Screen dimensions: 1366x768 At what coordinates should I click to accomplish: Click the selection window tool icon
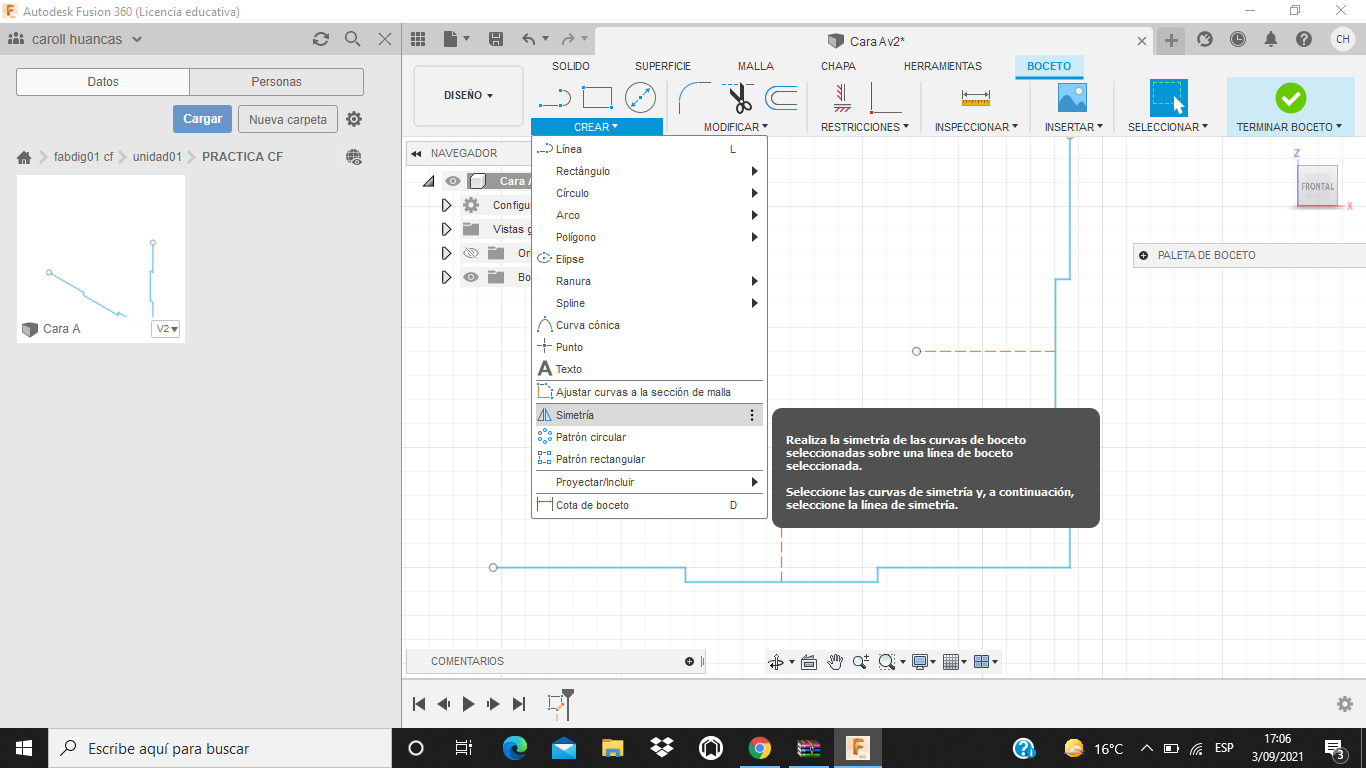tap(1168, 98)
